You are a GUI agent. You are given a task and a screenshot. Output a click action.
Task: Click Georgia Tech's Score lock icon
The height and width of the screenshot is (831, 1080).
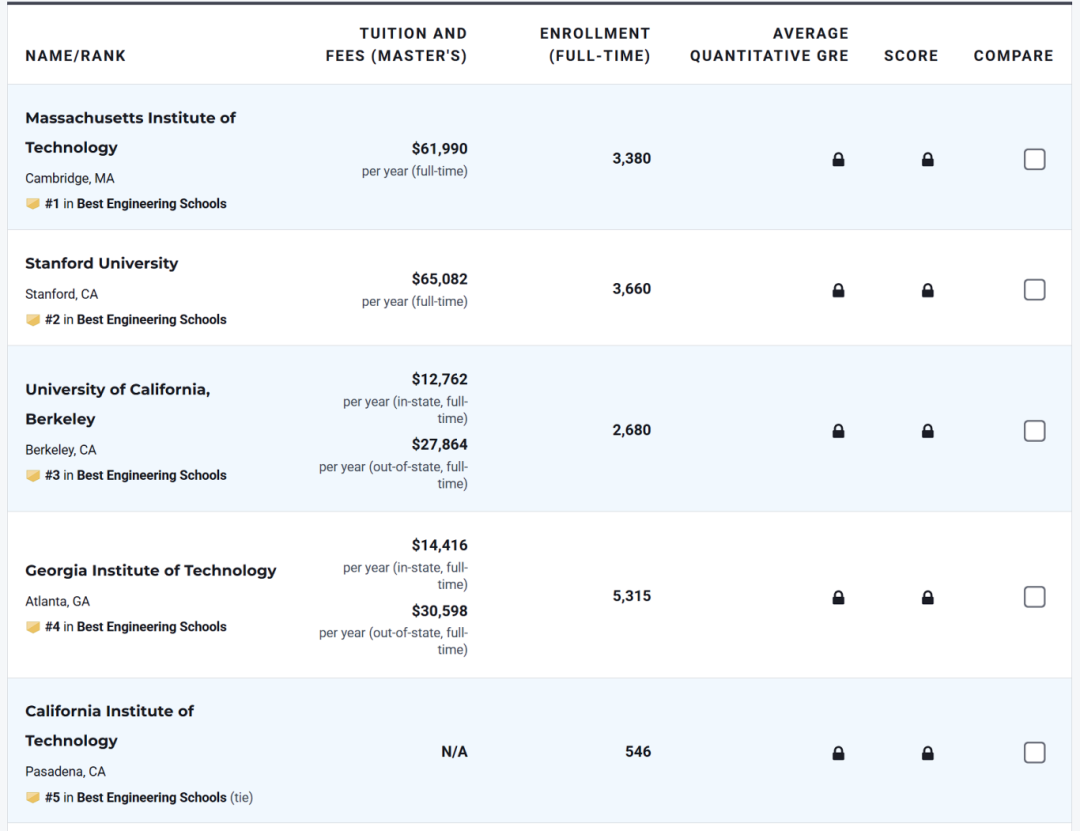click(x=928, y=597)
